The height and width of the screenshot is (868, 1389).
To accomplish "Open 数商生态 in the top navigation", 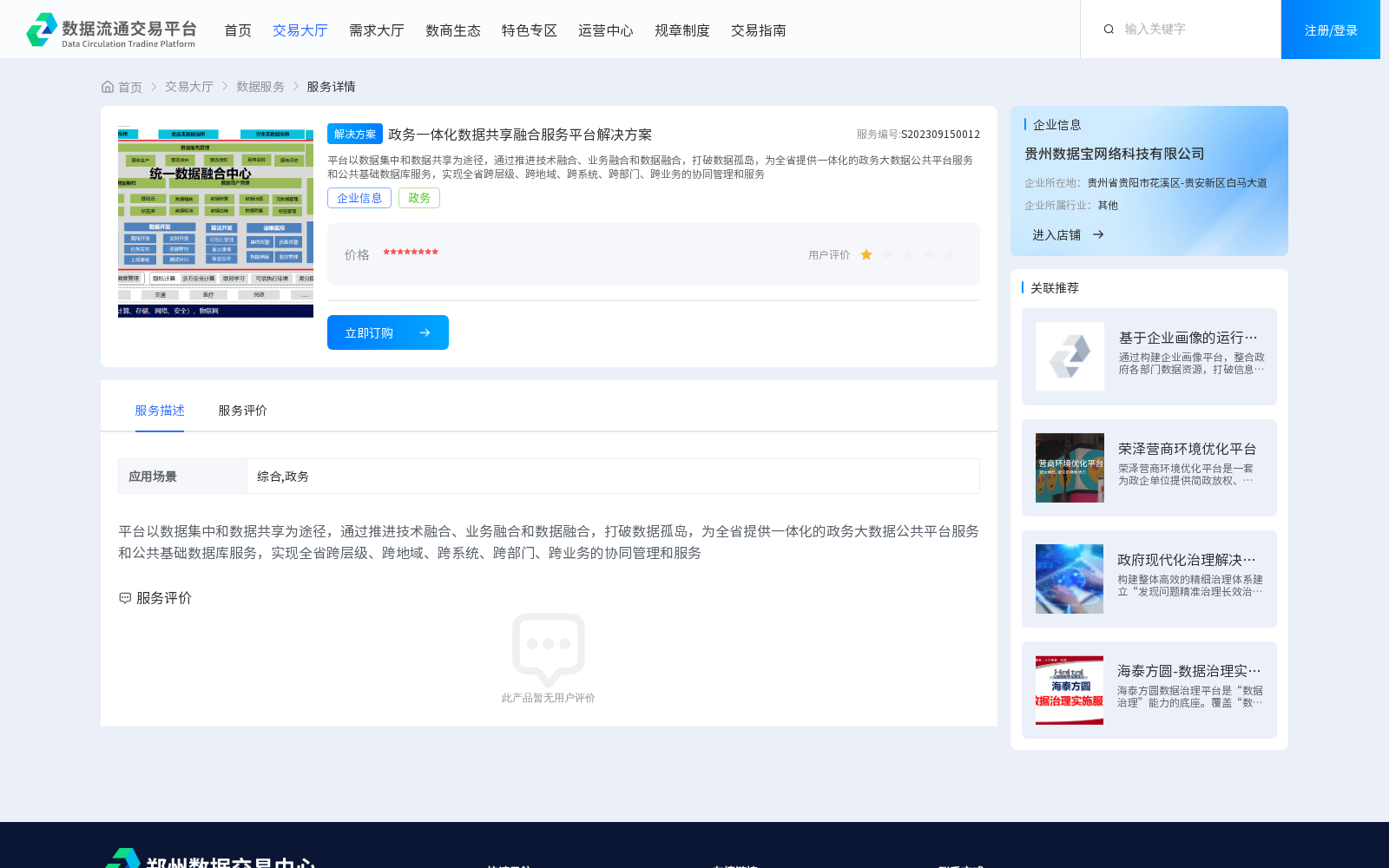I will pos(453,30).
